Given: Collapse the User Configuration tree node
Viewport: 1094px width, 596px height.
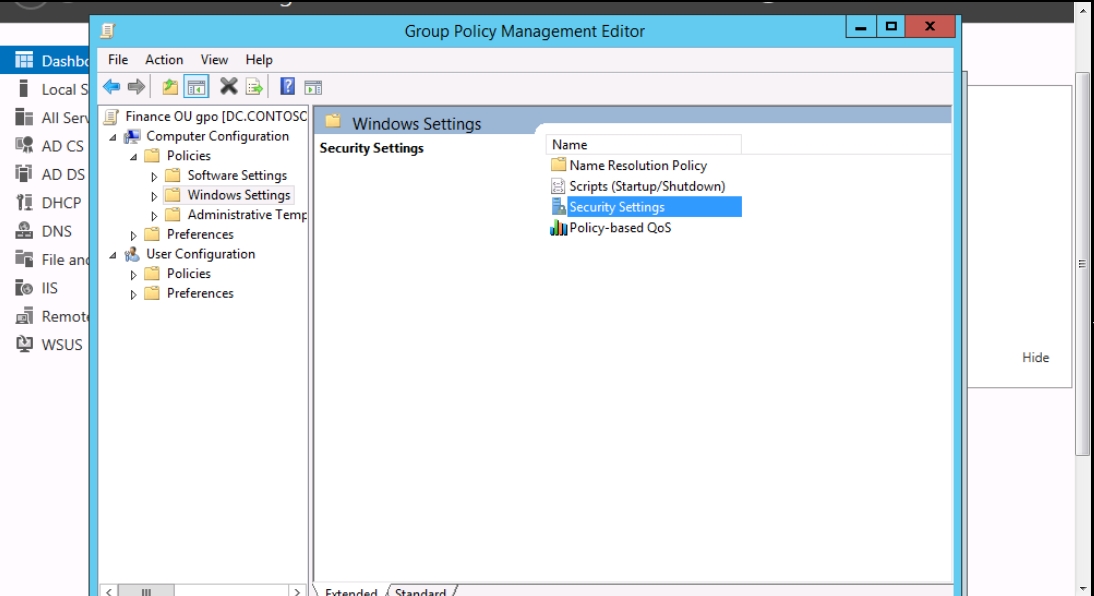Looking at the screenshot, I should point(113,255).
